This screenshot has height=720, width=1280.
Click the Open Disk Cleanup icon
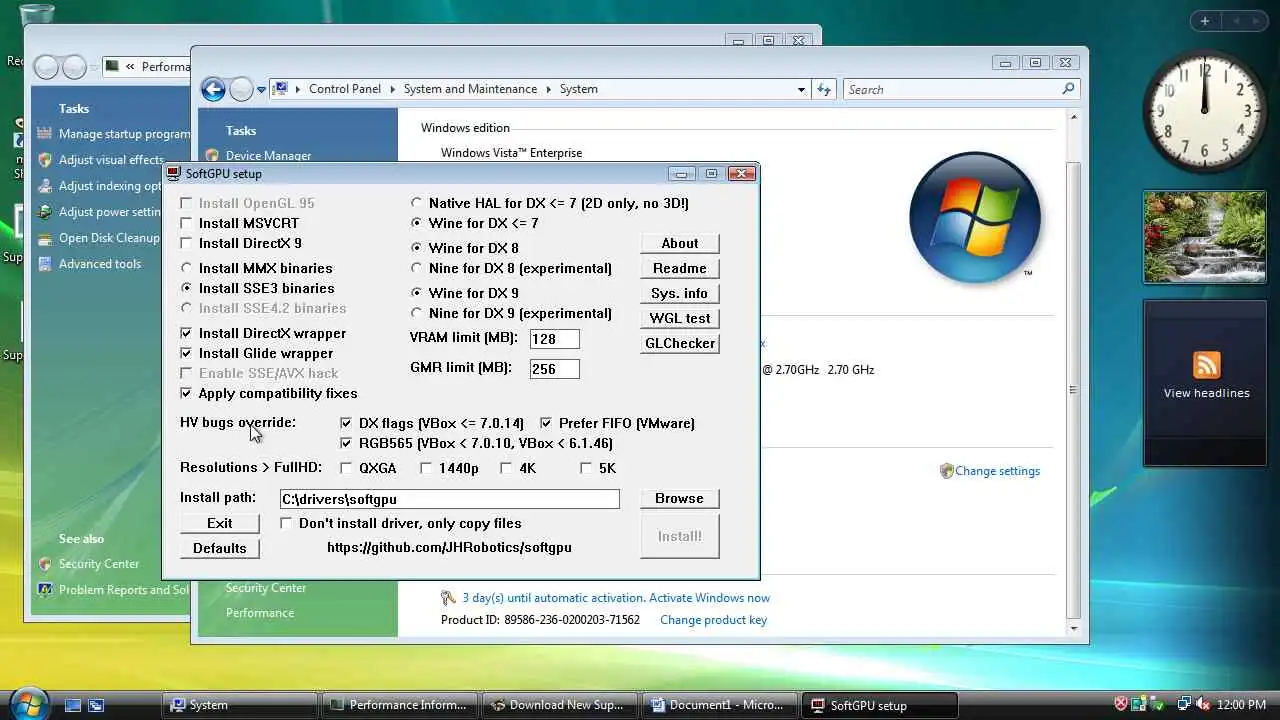click(44, 238)
